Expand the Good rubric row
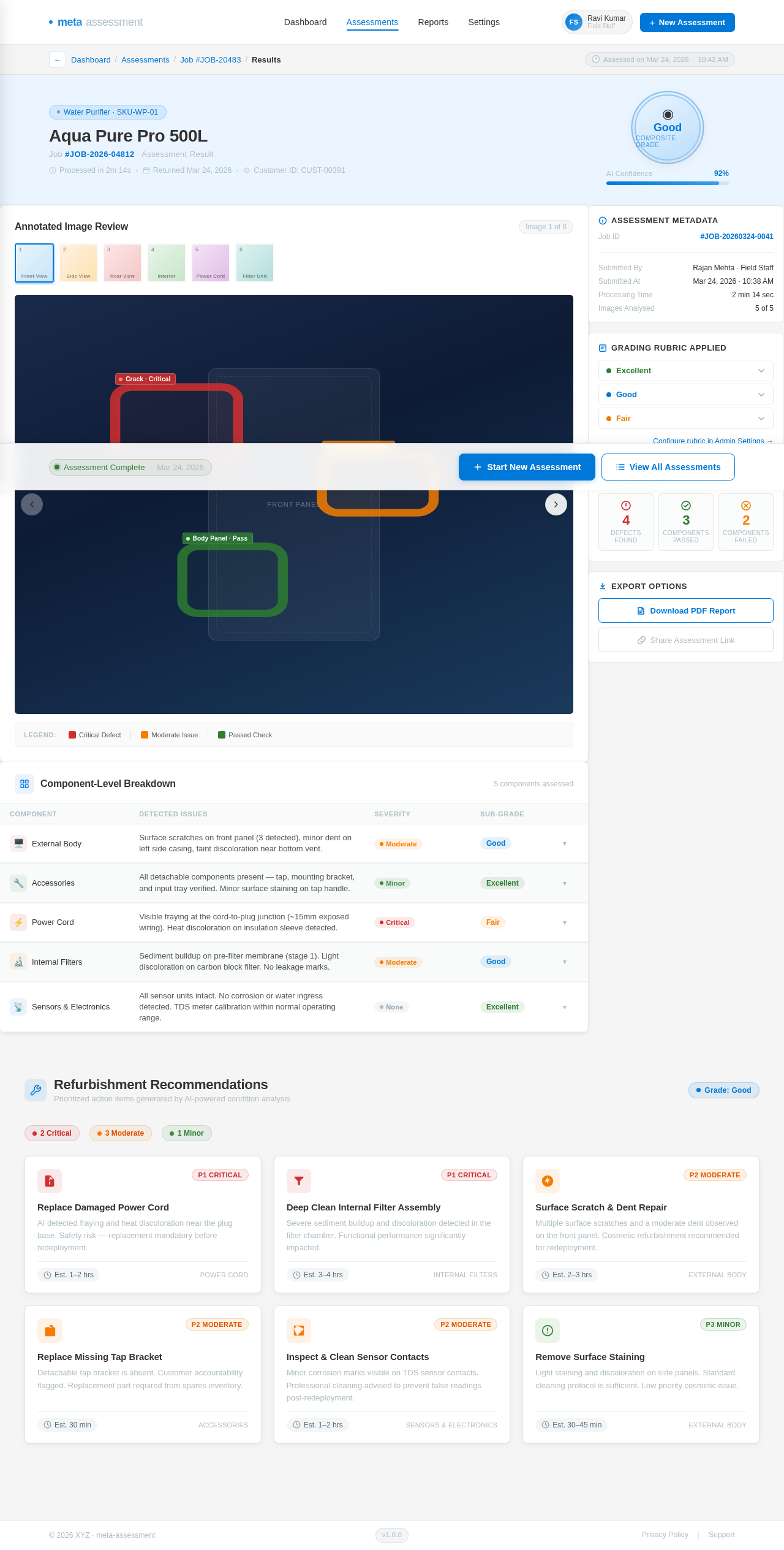This screenshot has height=1550, width=784. tap(686, 395)
